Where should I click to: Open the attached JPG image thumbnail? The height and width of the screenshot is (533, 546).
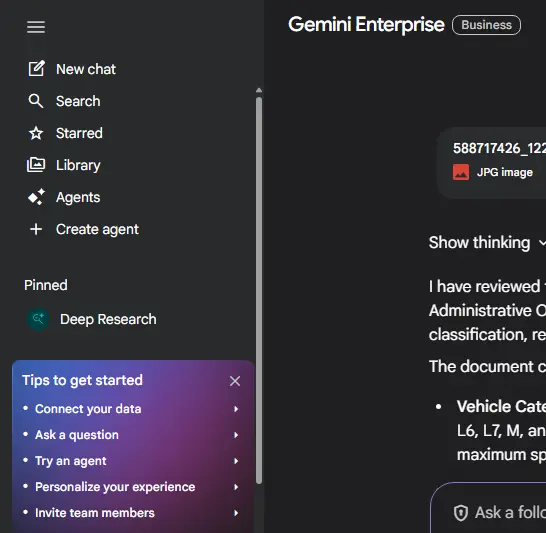[x=461, y=172]
